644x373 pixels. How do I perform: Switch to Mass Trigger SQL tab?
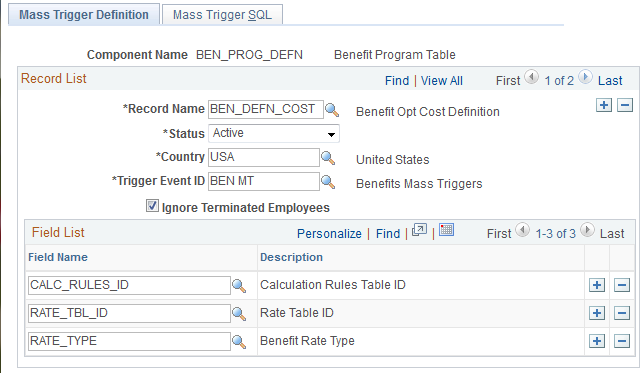[222, 15]
